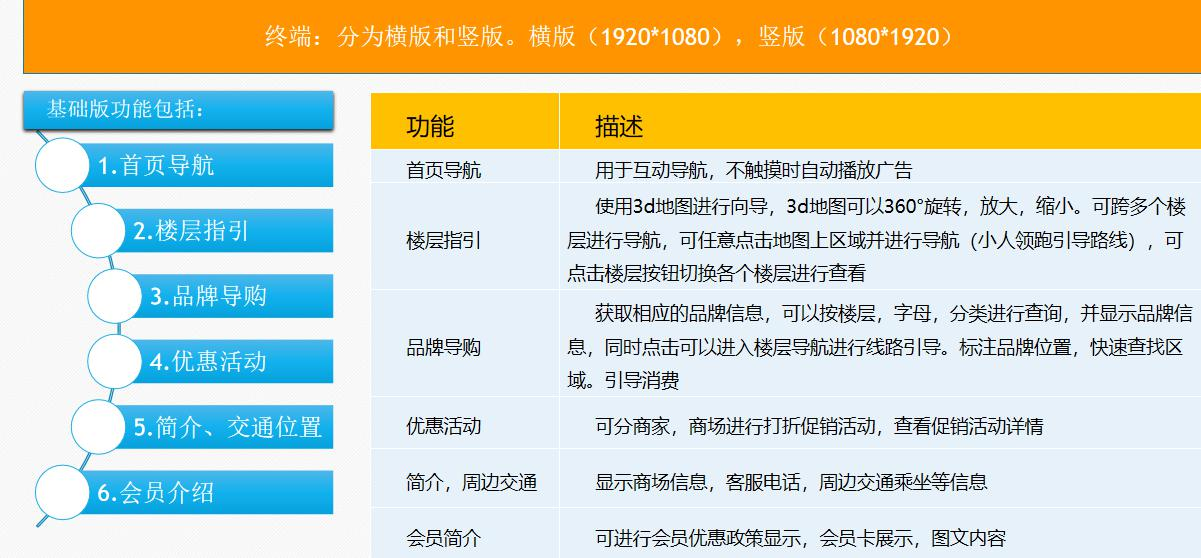The height and width of the screenshot is (558, 1201).
Task: Select the 首页导航 cell in the table
Action: tap(443, 170)
